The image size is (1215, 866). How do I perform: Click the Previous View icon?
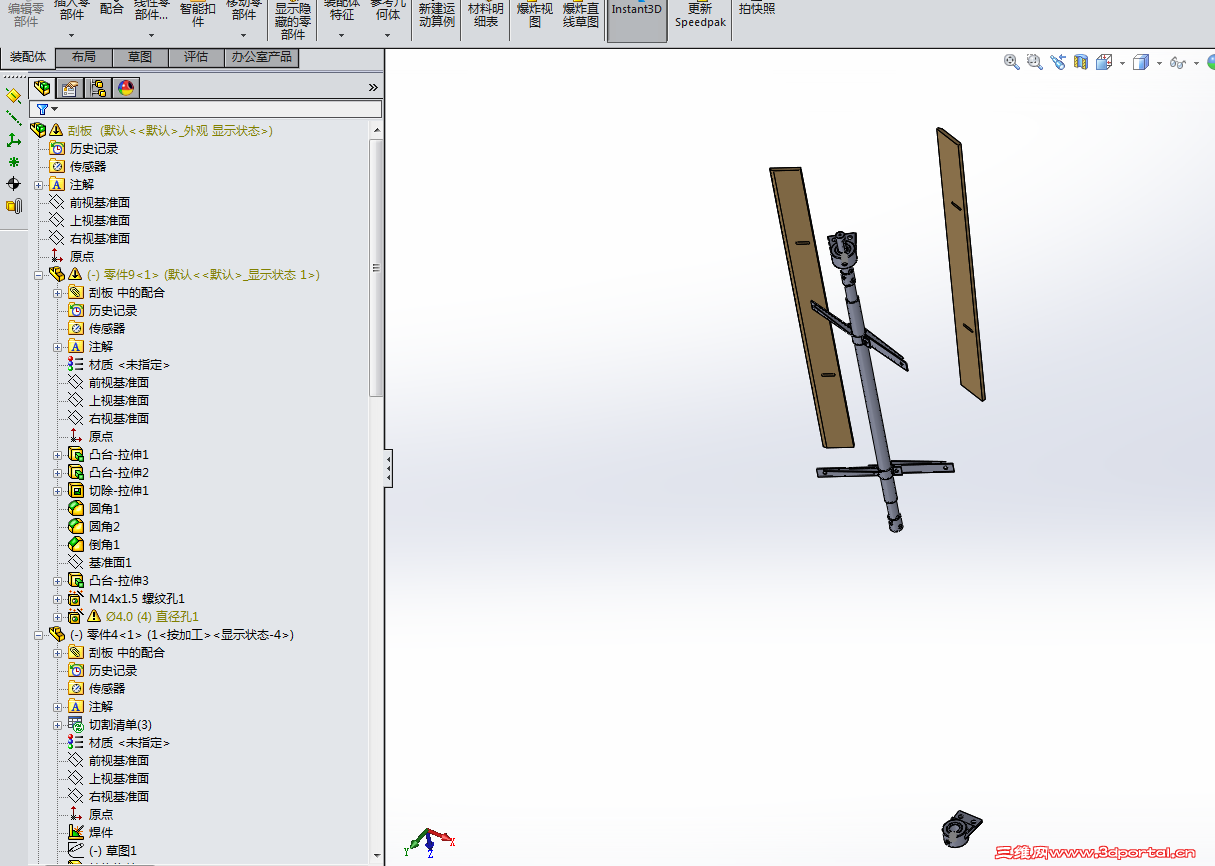[1059, 62]
